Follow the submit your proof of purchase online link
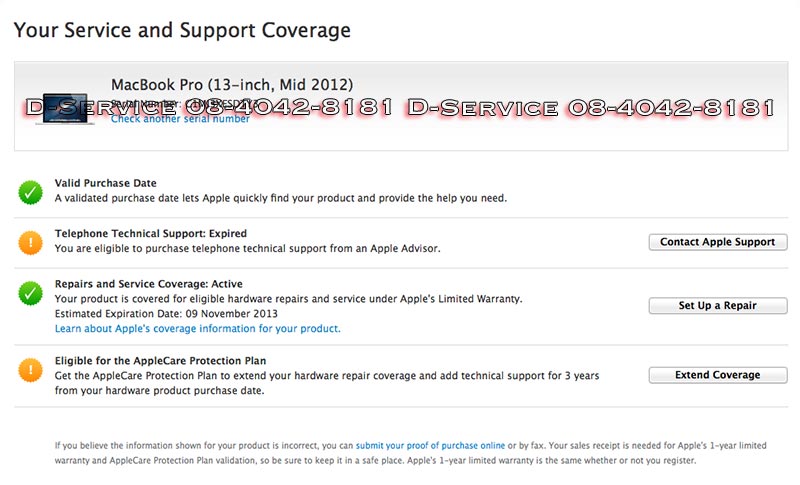Screen dimensions: 800x485 click(429, 444)
